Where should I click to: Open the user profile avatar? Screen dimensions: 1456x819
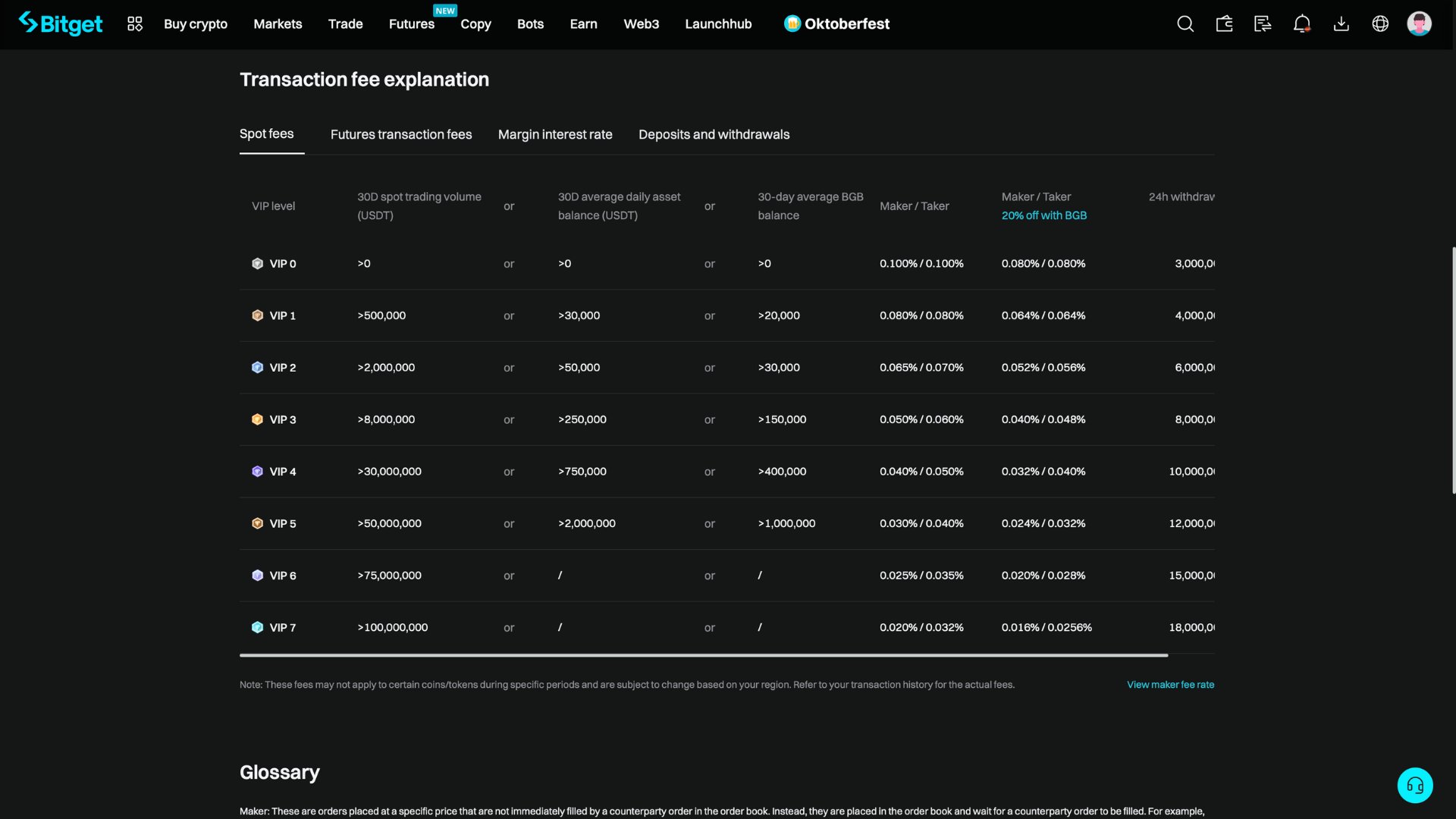(x=1419, y=24)
